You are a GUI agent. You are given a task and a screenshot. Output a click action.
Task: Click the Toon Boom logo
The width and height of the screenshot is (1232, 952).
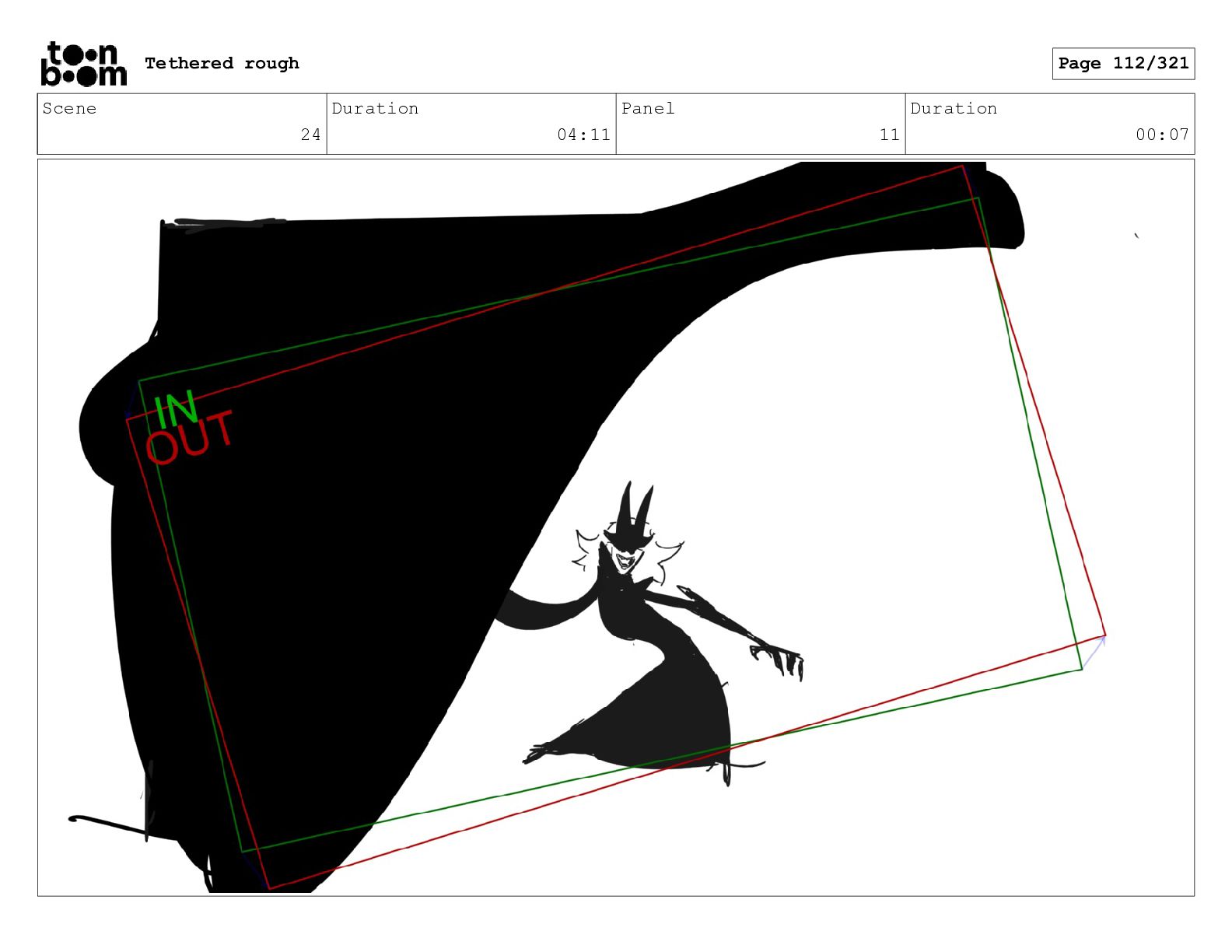pyautogui.click(x=83, y=64)
